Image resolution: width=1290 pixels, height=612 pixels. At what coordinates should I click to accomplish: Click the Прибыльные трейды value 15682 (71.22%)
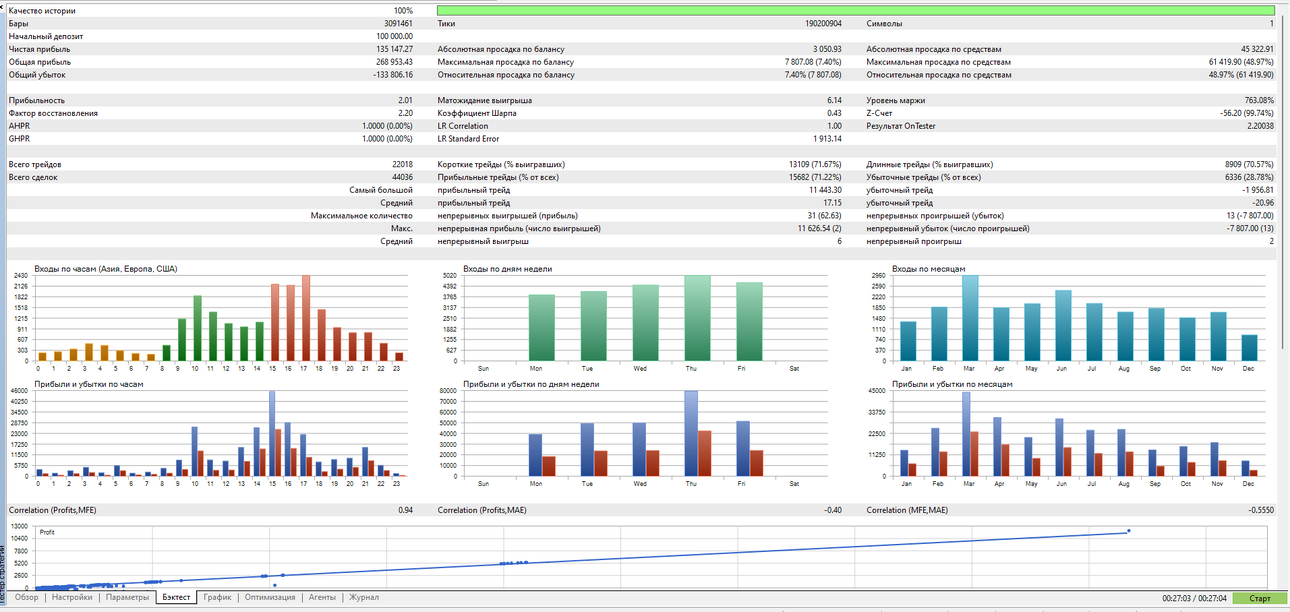(814, 178)
